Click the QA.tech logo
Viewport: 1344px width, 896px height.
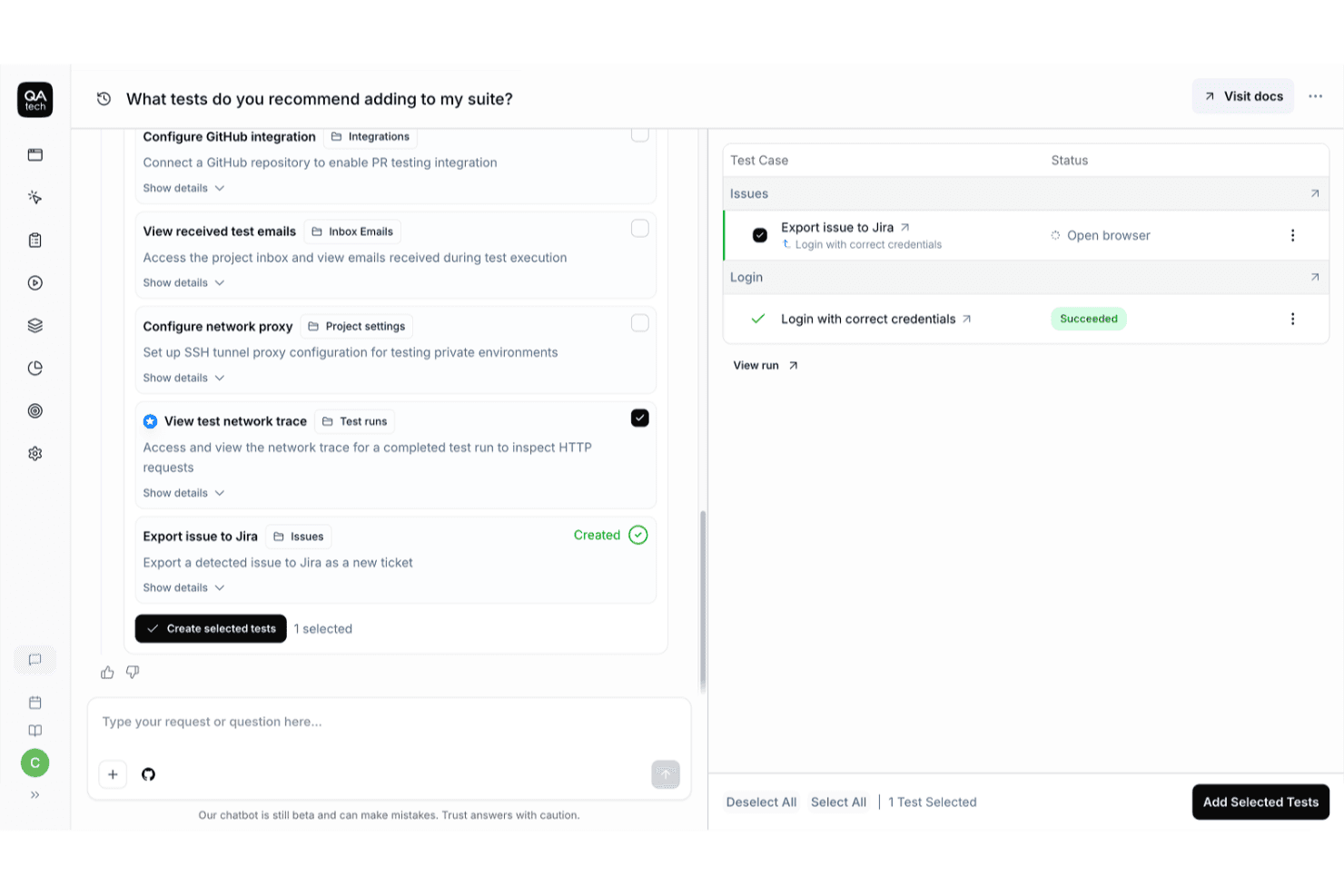35,100
